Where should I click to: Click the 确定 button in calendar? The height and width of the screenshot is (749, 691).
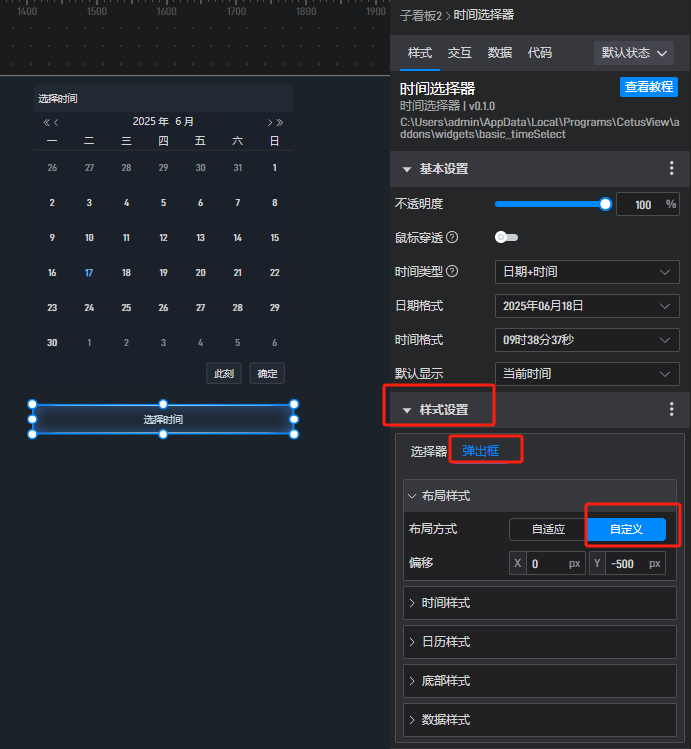coord(267,374)
